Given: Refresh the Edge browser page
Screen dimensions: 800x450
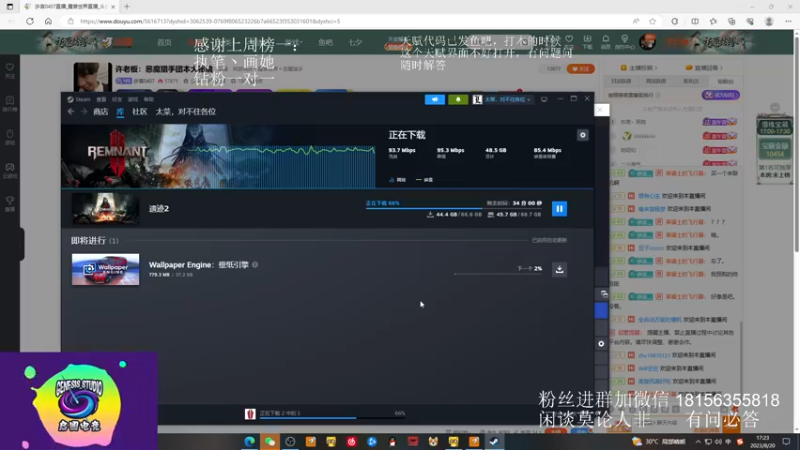Looking at the screenshot, I should coord(30,21).
